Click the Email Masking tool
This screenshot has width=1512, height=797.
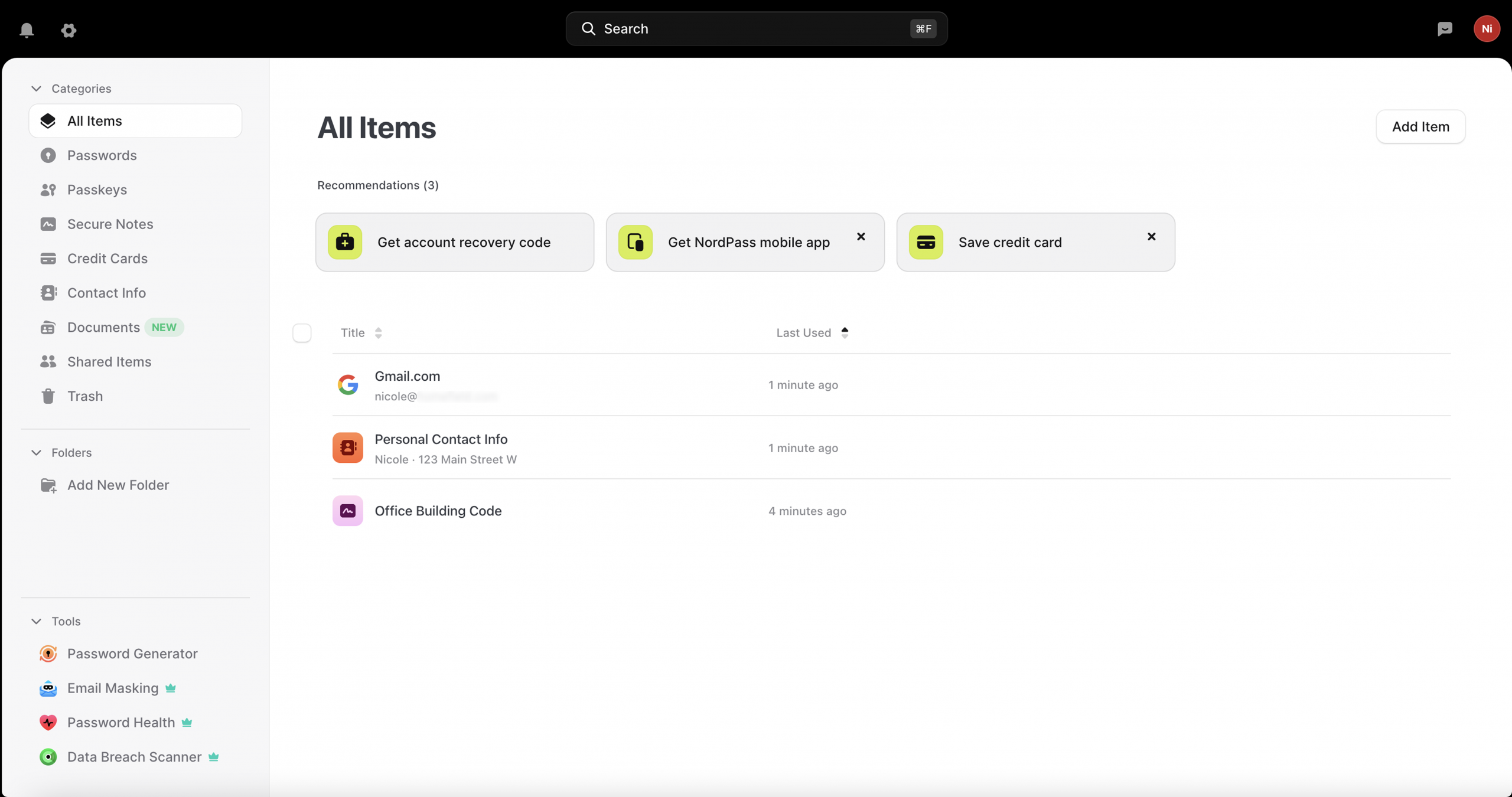pos(113,688)
